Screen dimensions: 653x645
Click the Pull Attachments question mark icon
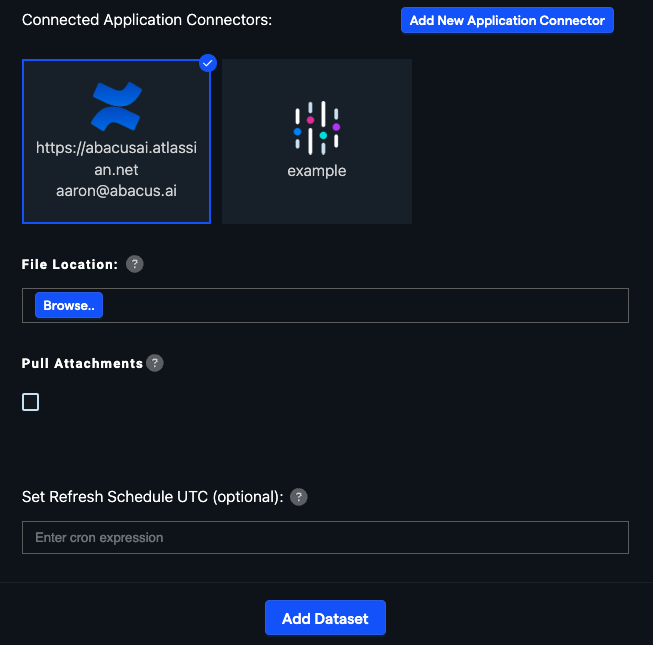(x=155, y=363)
